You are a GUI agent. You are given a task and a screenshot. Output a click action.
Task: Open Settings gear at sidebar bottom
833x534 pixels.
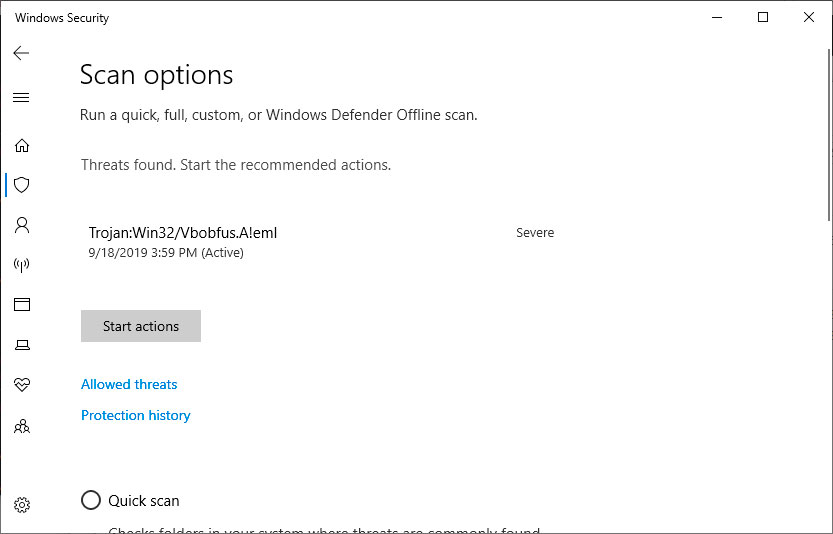click(x=21, y=505)
